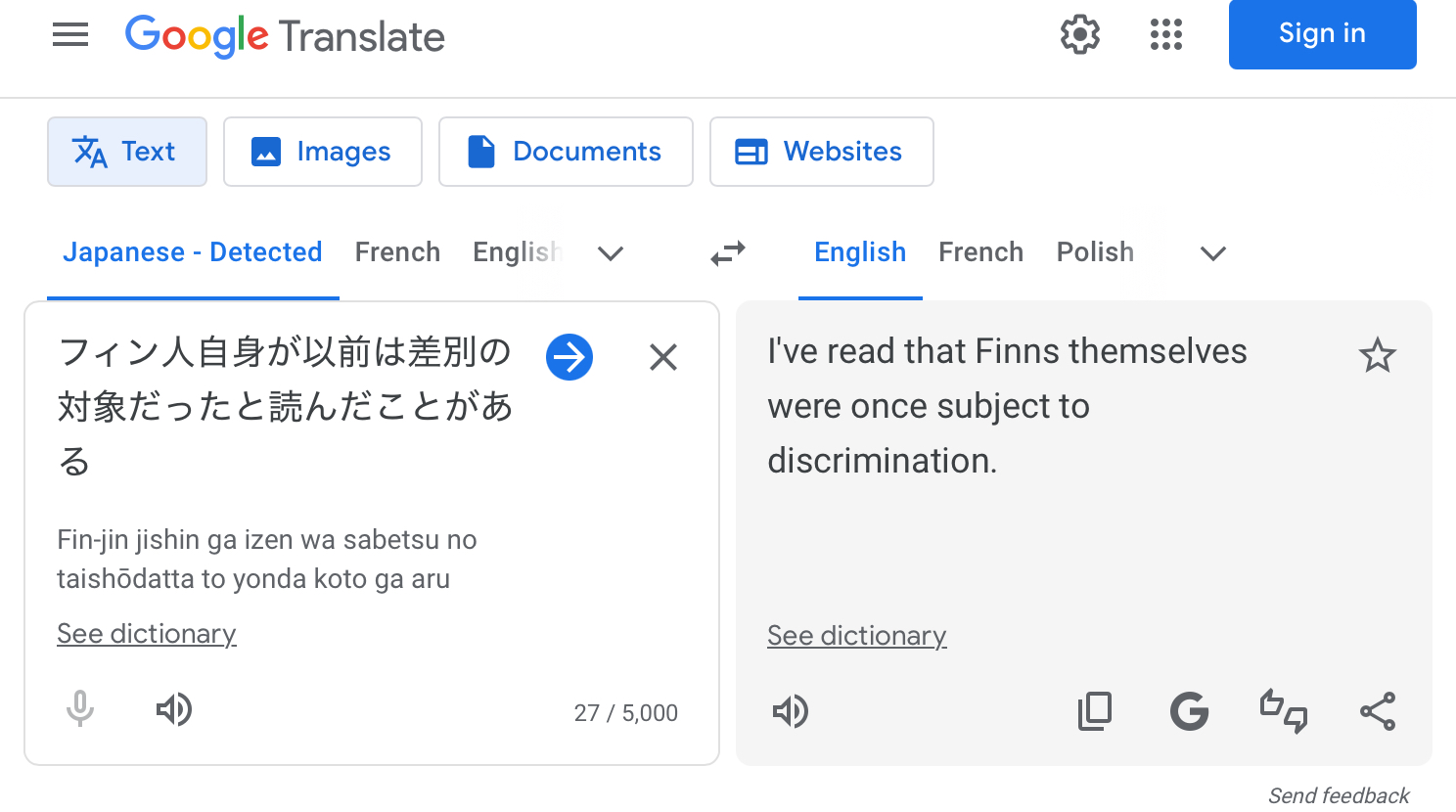Image resolution: width=1456 pixels, height=812 pixels.
Task: Select French as target language
Action: click(980, 252)
